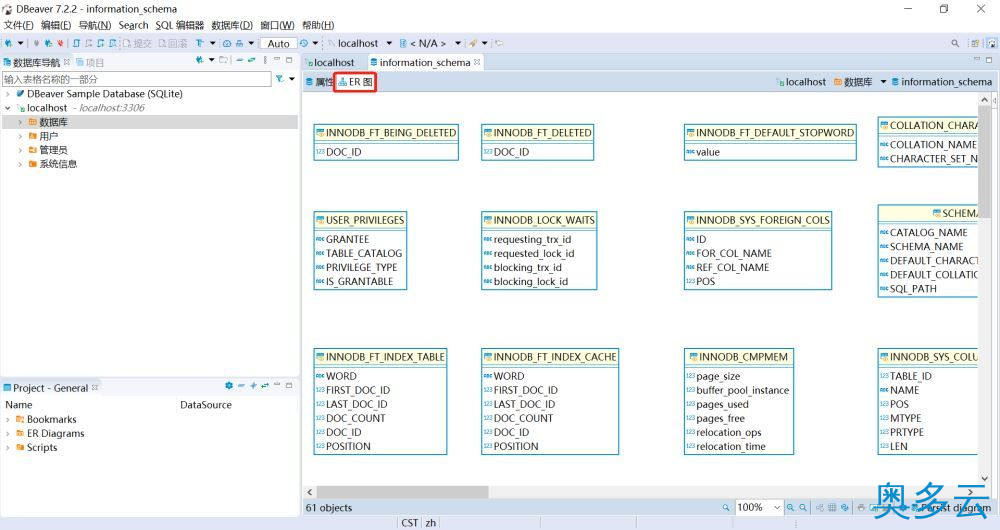Close the information_schema editor tab
Screen dimensions: 1000x530
[477, 62]
